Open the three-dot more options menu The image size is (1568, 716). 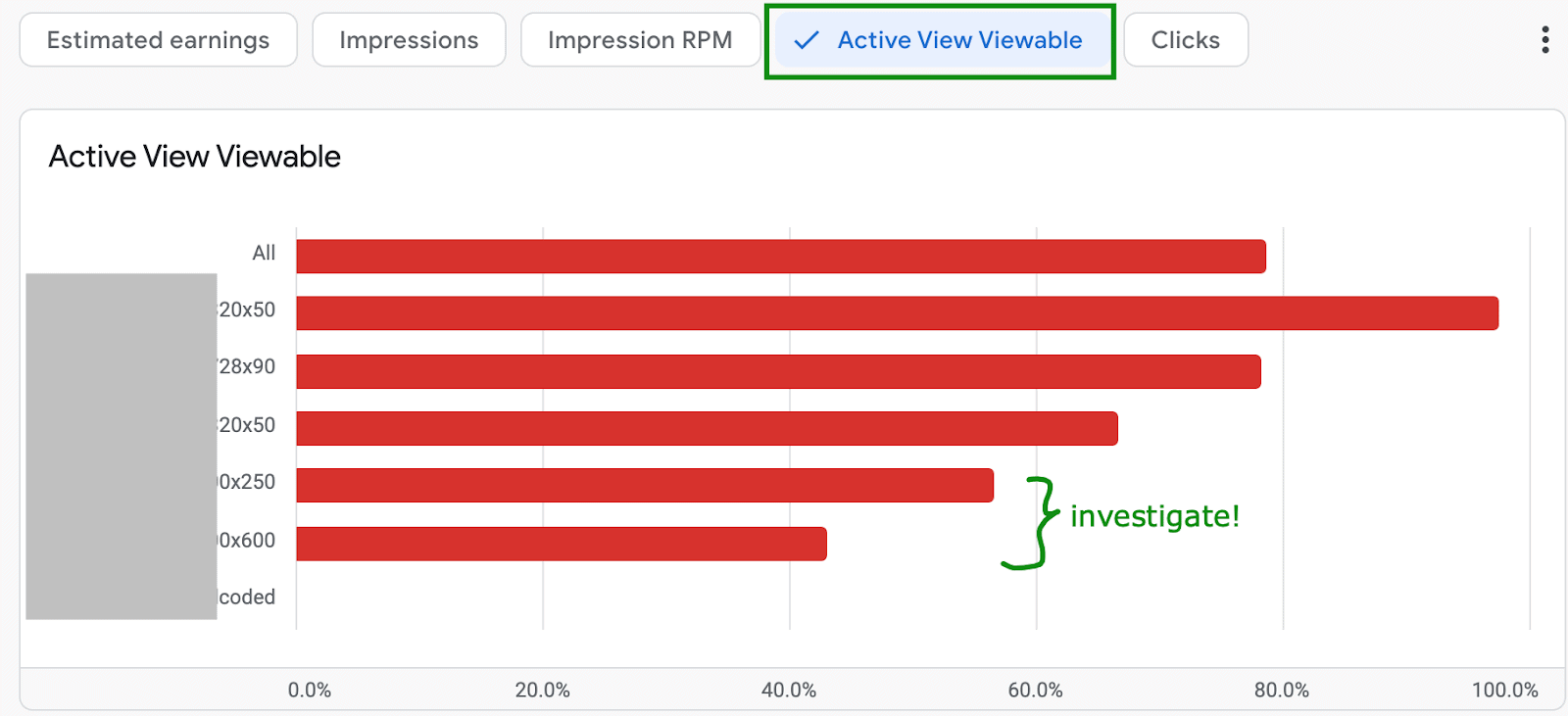1544,40
